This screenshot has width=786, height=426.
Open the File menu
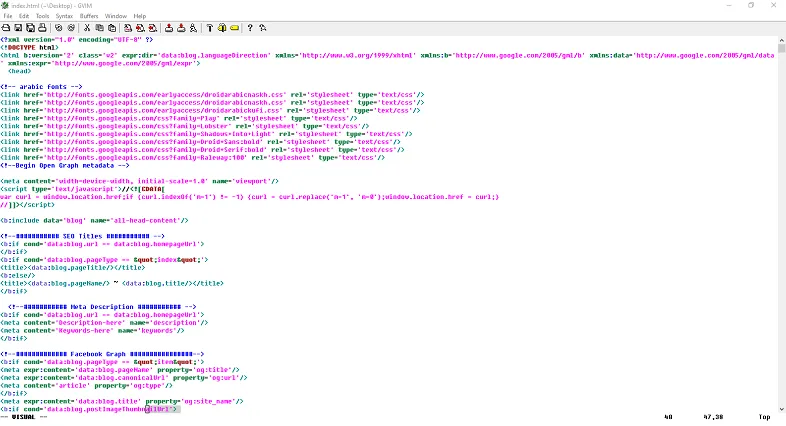click(8, 16)
